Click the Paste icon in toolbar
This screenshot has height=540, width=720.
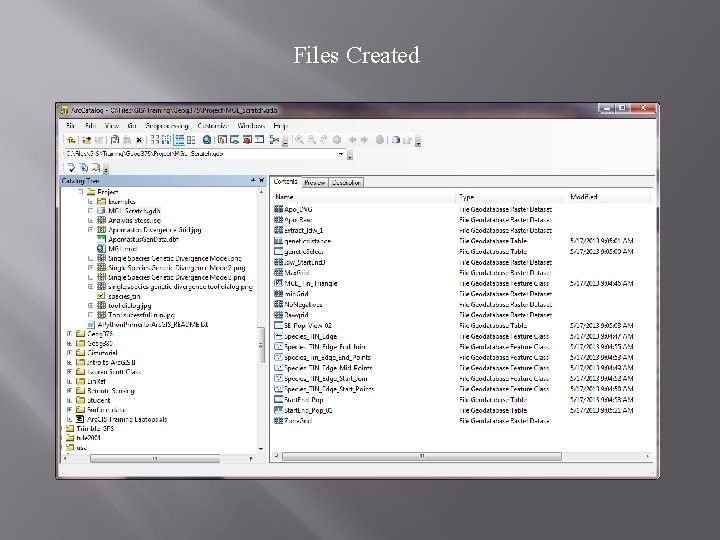[x=127, y=140]
